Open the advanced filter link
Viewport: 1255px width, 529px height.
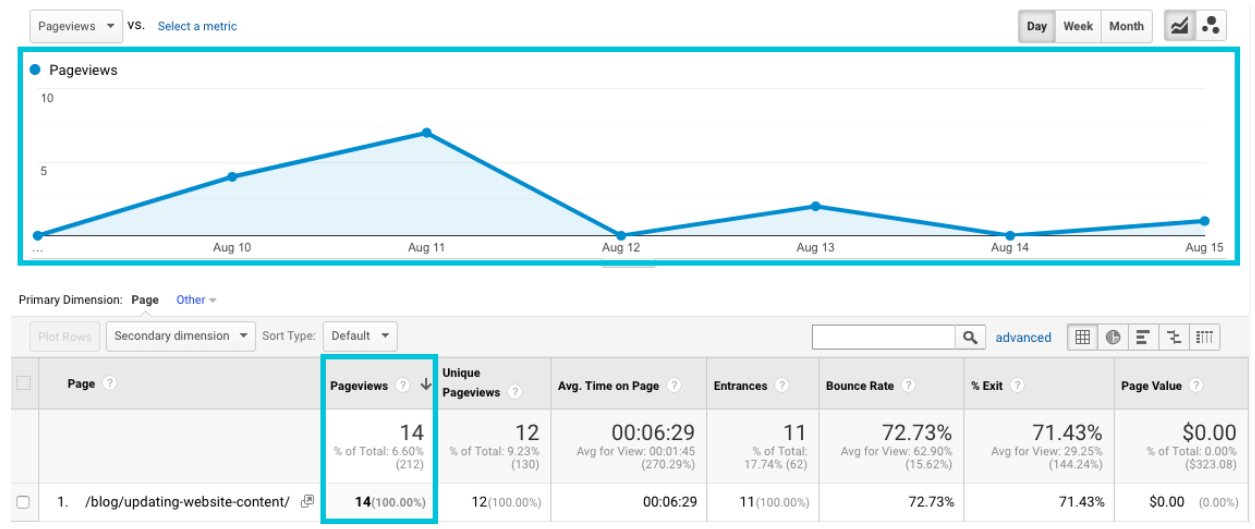pos(1022,338)
